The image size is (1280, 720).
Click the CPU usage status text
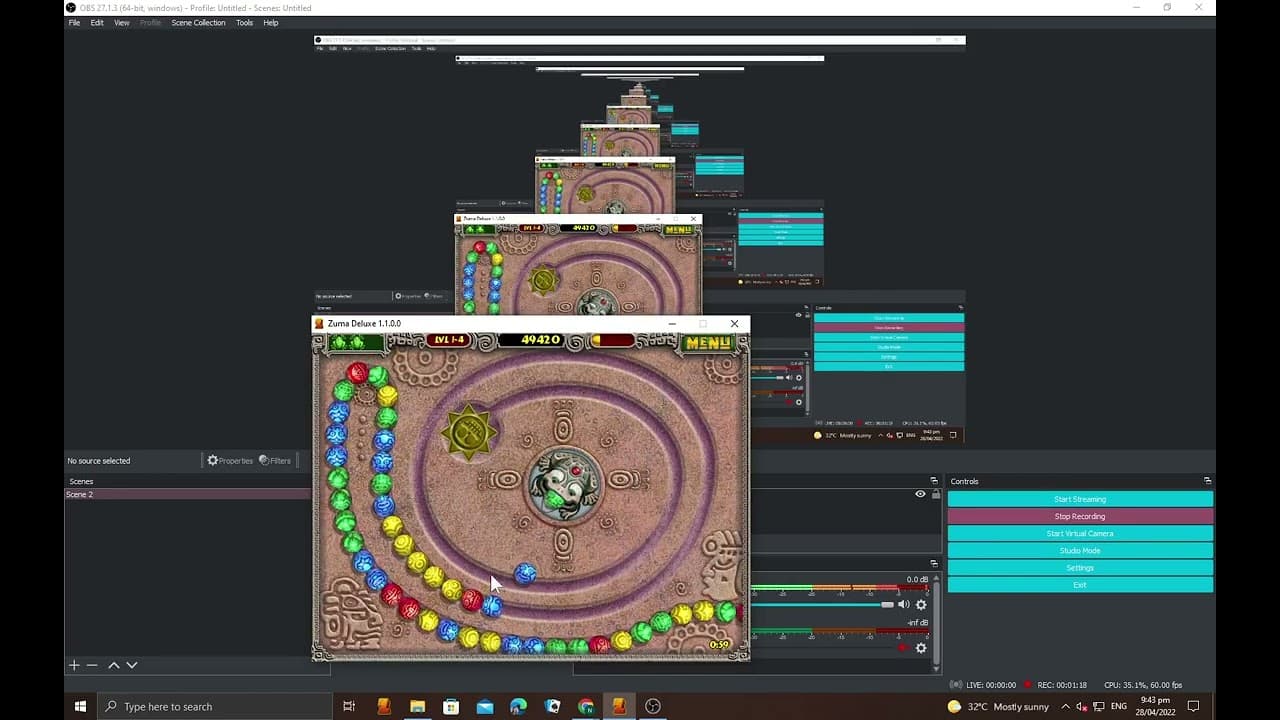(x=1143, y=685)
